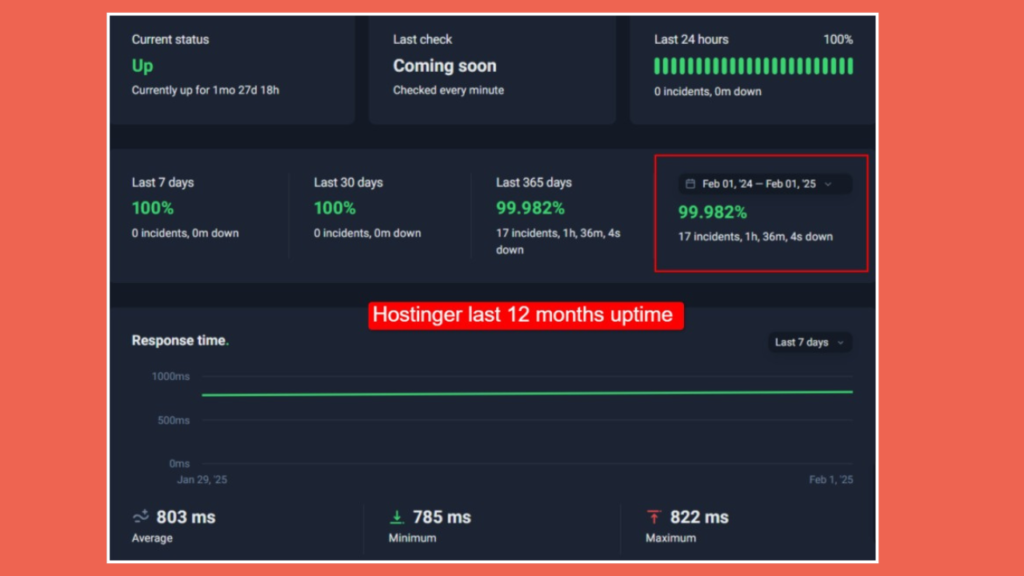Click the 500ms axis label
This screenshot has width=1024, height=576.
pos(174,420)
